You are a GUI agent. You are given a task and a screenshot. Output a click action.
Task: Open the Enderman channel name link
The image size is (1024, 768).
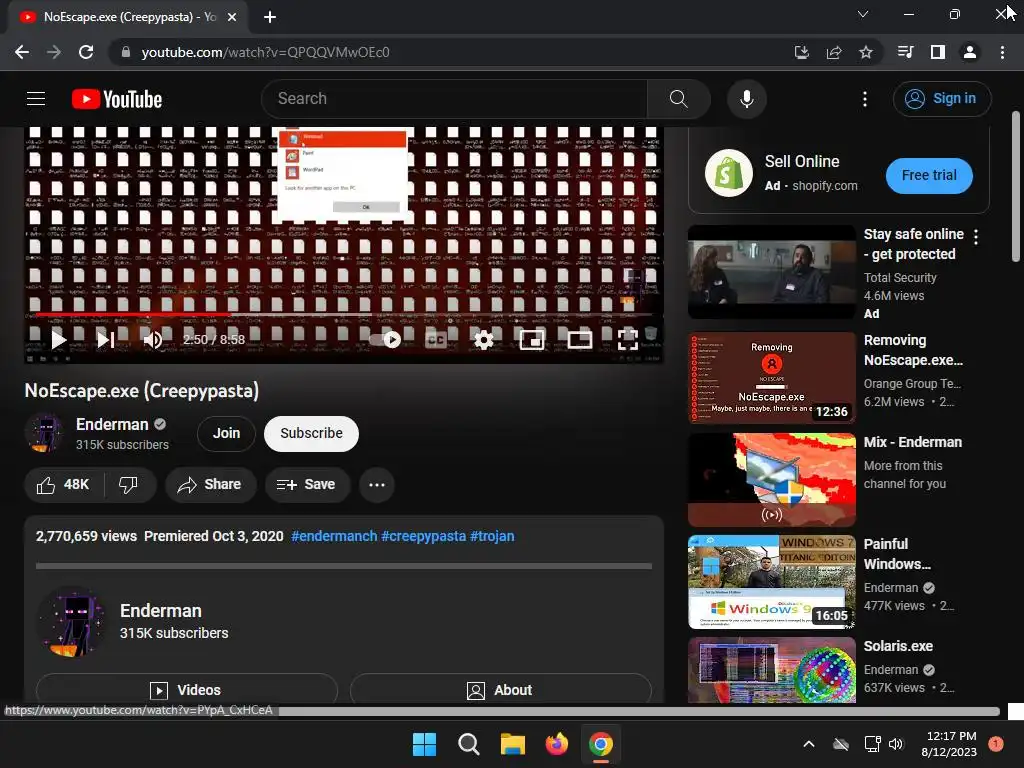[x=112, y=424]
